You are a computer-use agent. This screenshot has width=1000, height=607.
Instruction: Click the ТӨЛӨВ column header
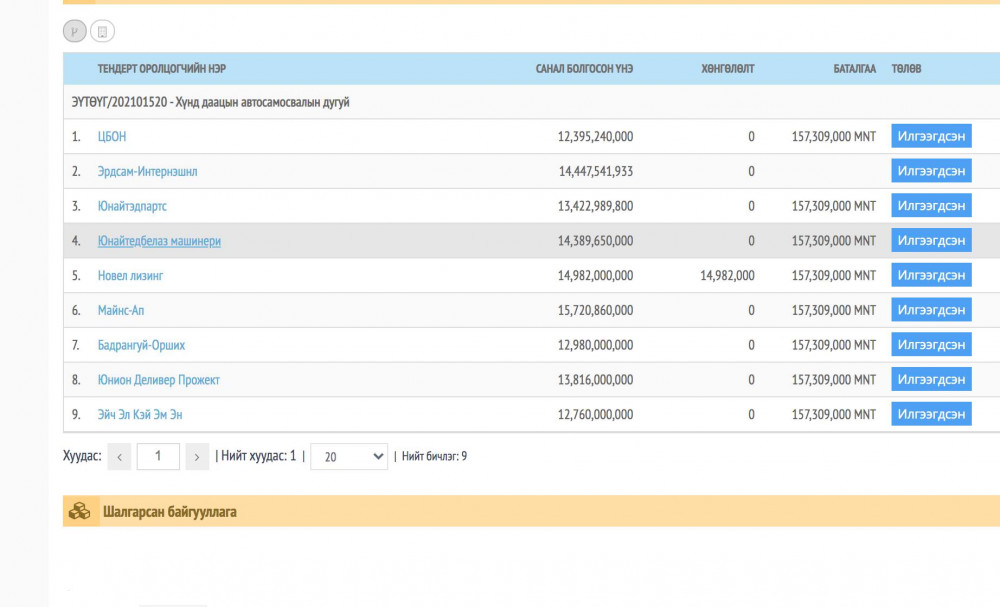[x=906, y=69]
